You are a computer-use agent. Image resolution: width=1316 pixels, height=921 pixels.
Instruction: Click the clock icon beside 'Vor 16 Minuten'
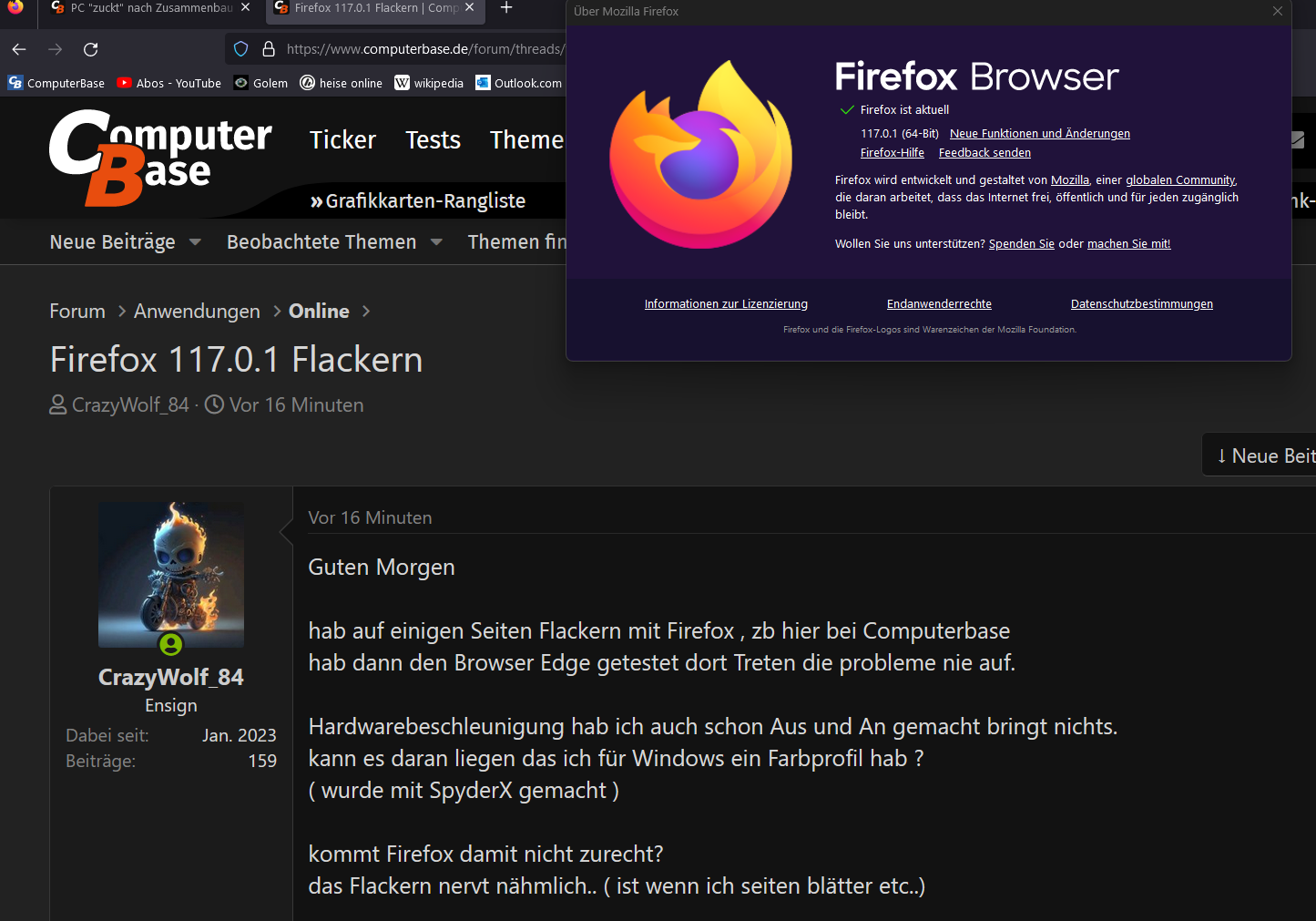[x=214, y=404]
